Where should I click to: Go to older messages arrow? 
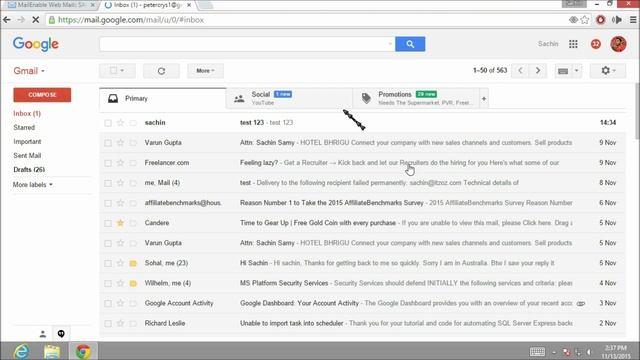538,71
